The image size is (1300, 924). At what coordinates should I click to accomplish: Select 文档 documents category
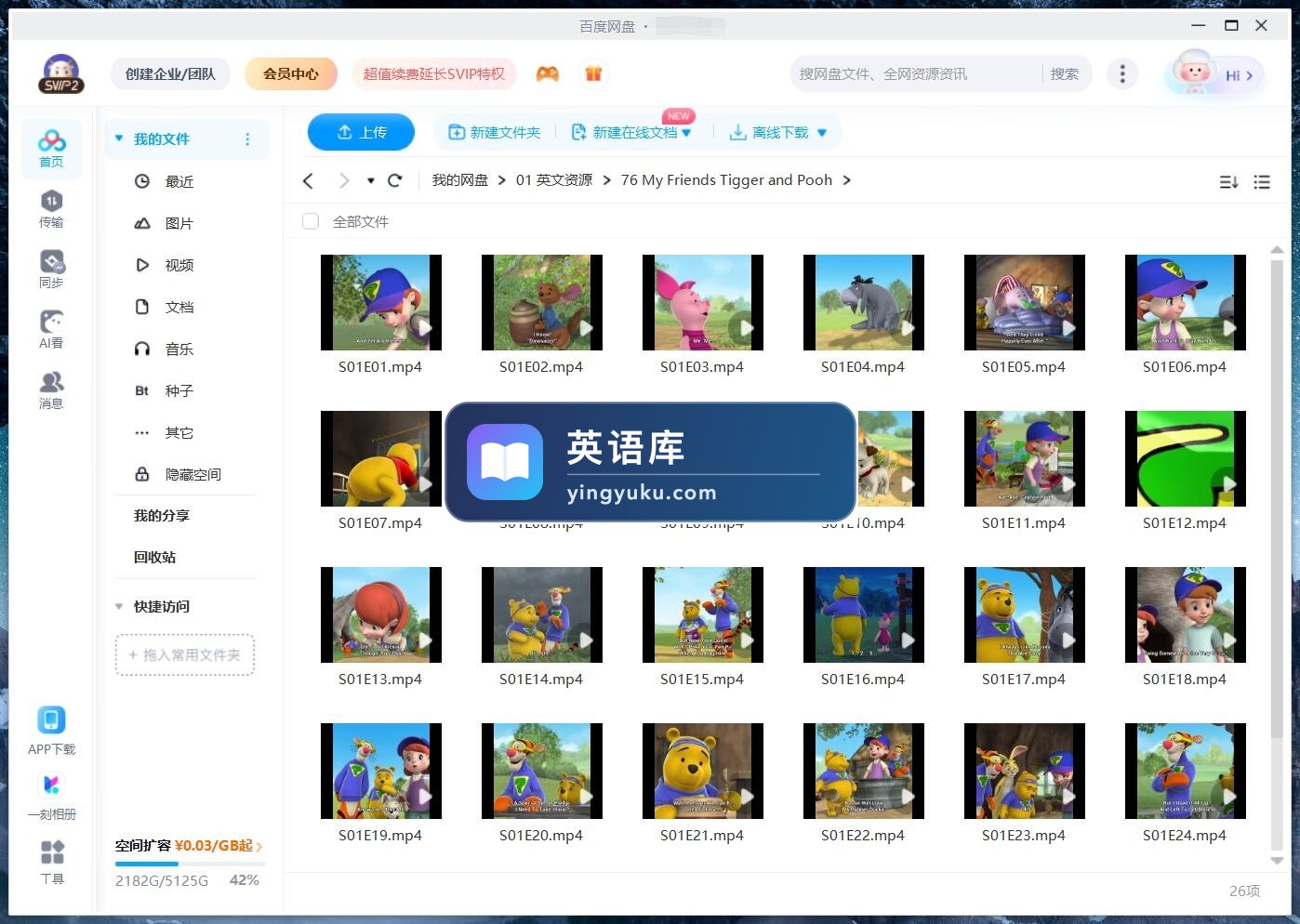[179, 307]
